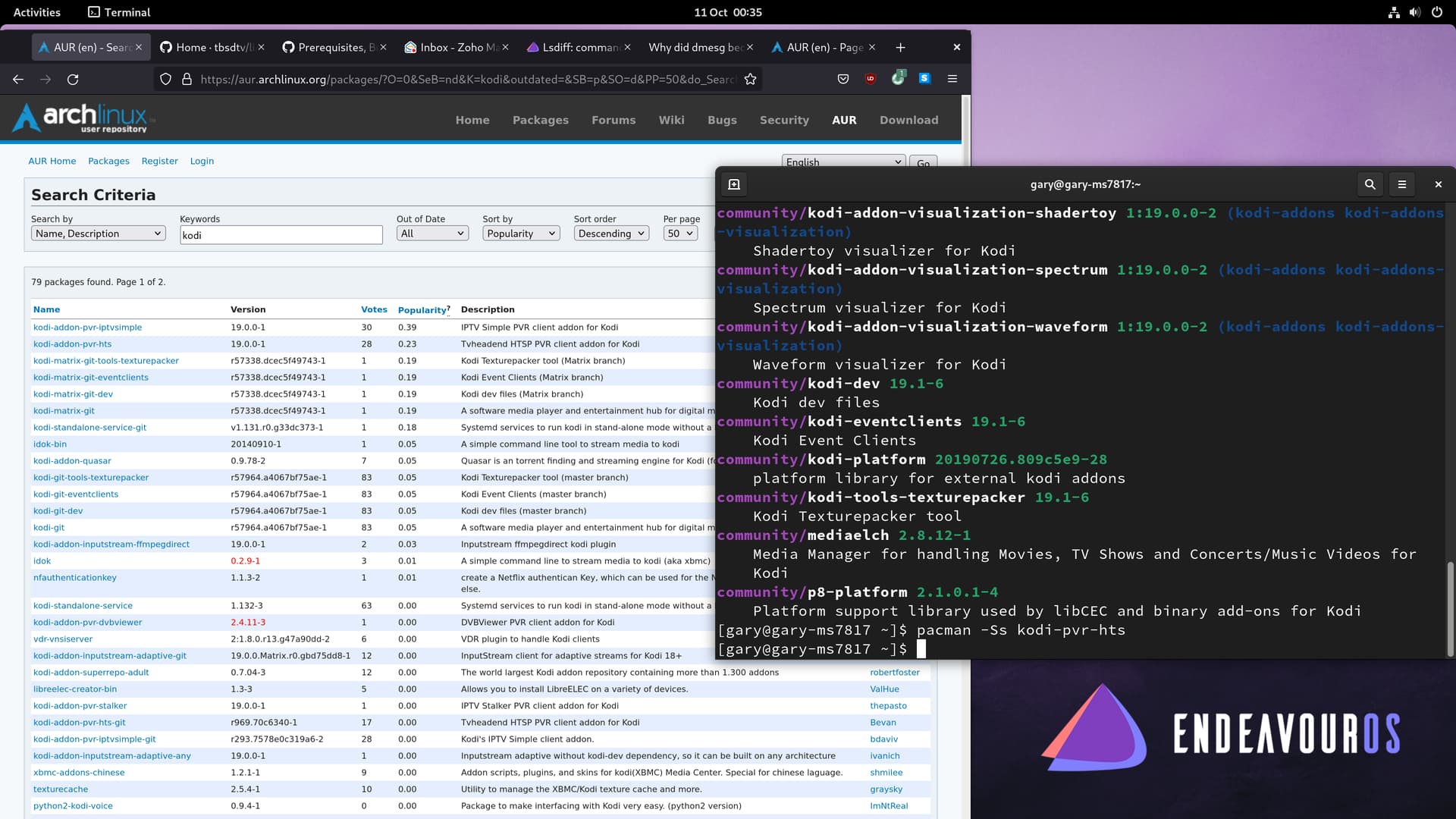Open the ValHue maintainer link

[884, 689]
